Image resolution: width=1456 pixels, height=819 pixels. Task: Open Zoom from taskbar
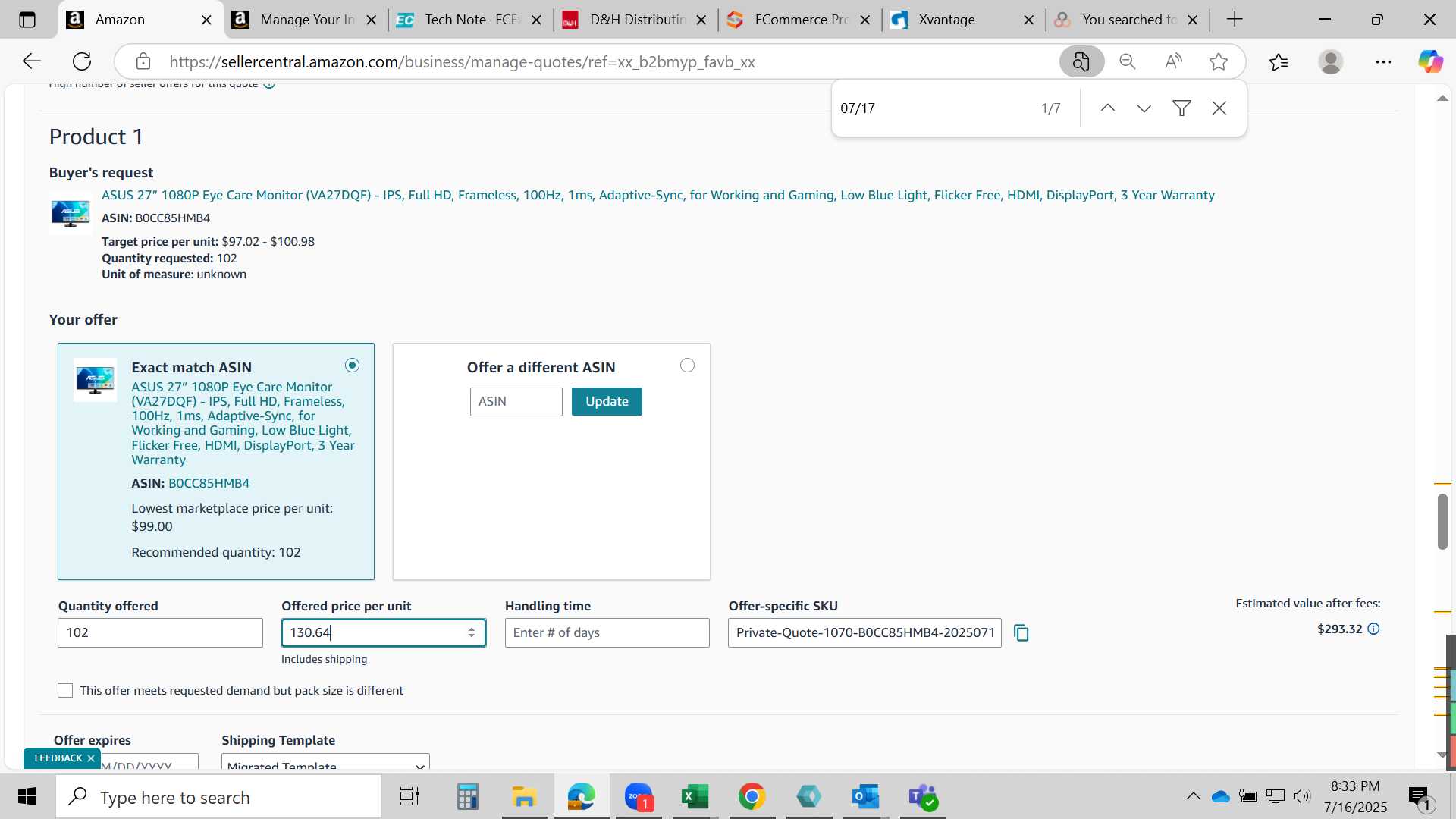click(x=639, y=796)
